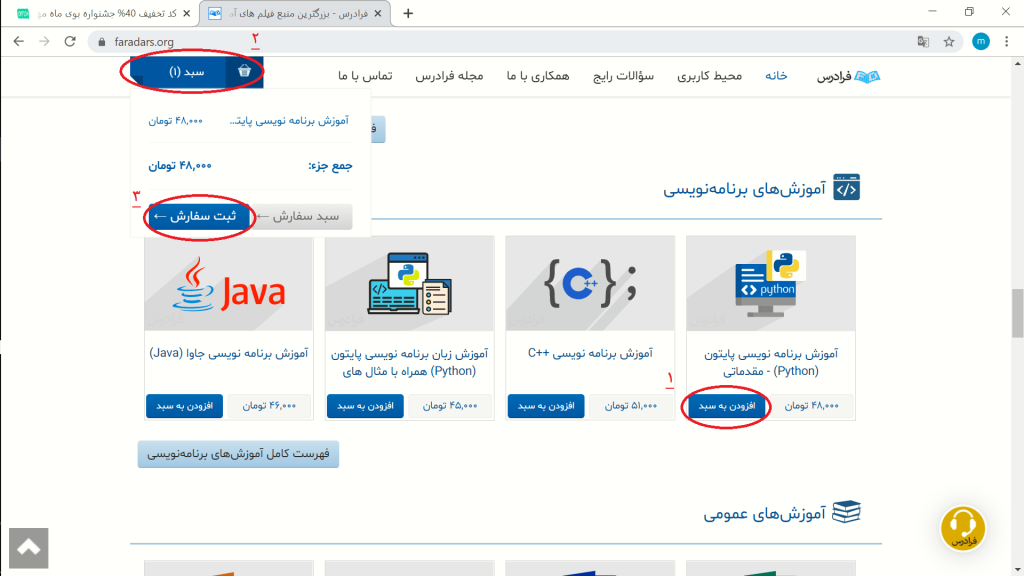Click the browser forward arrow

44,42
